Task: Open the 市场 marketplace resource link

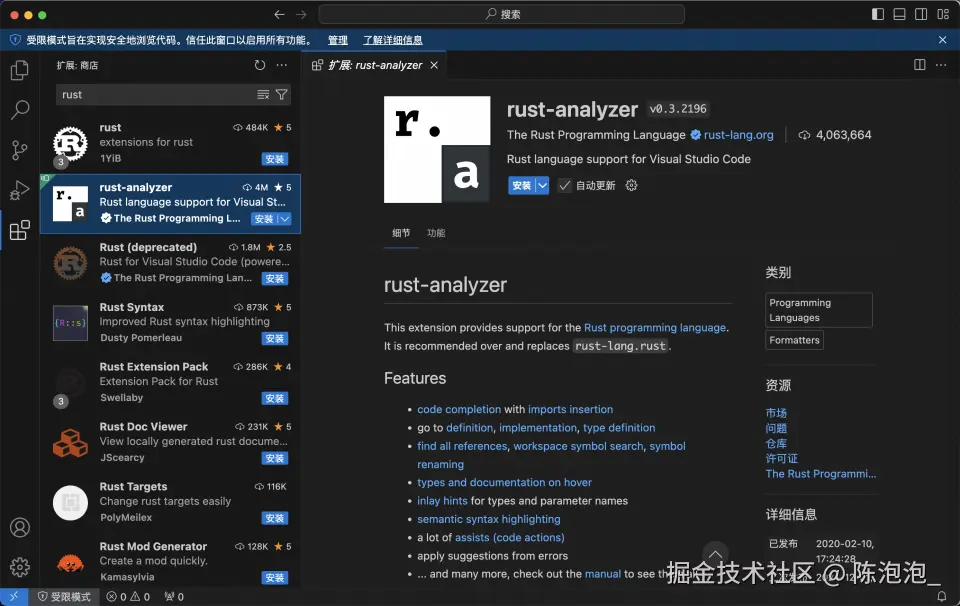Action: point(776,413)
